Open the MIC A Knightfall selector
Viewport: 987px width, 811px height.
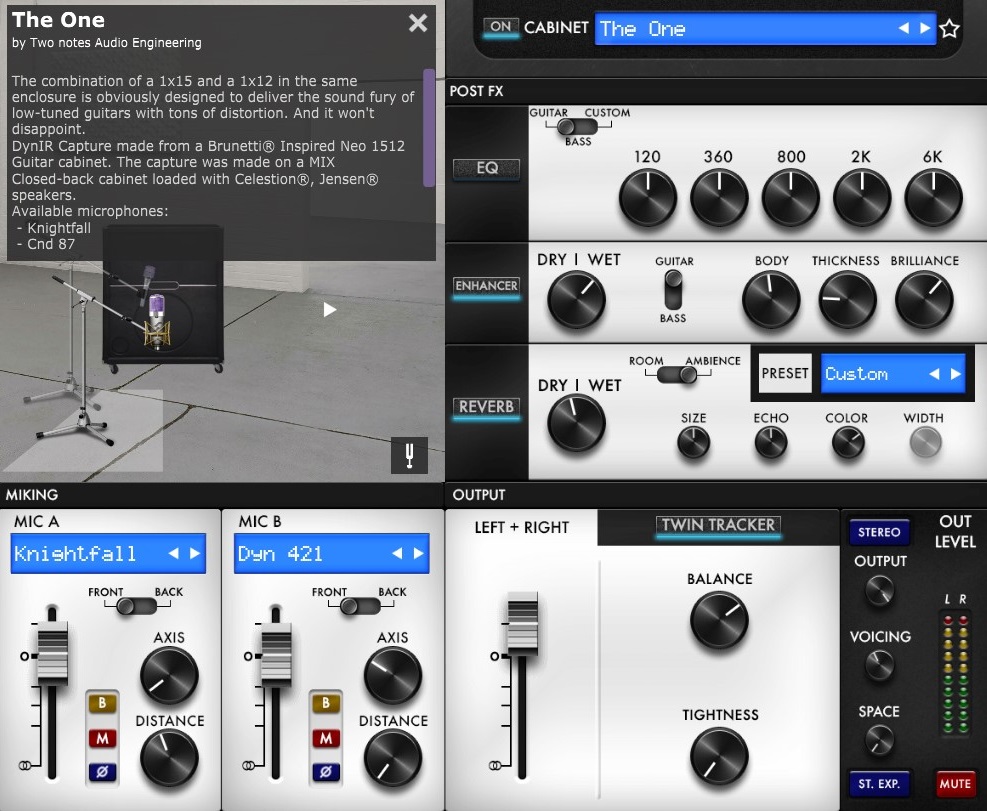point(108,553)
